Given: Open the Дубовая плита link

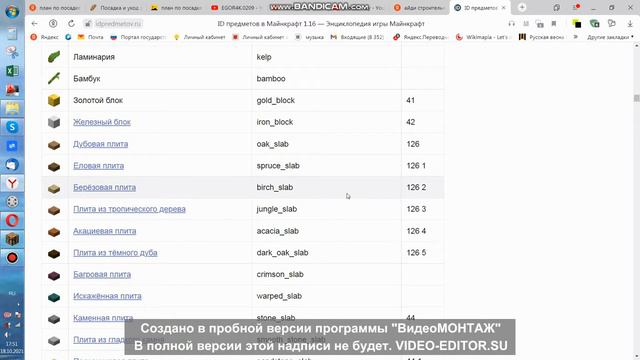Looking at the screenshot, I should tap(100, 144).
